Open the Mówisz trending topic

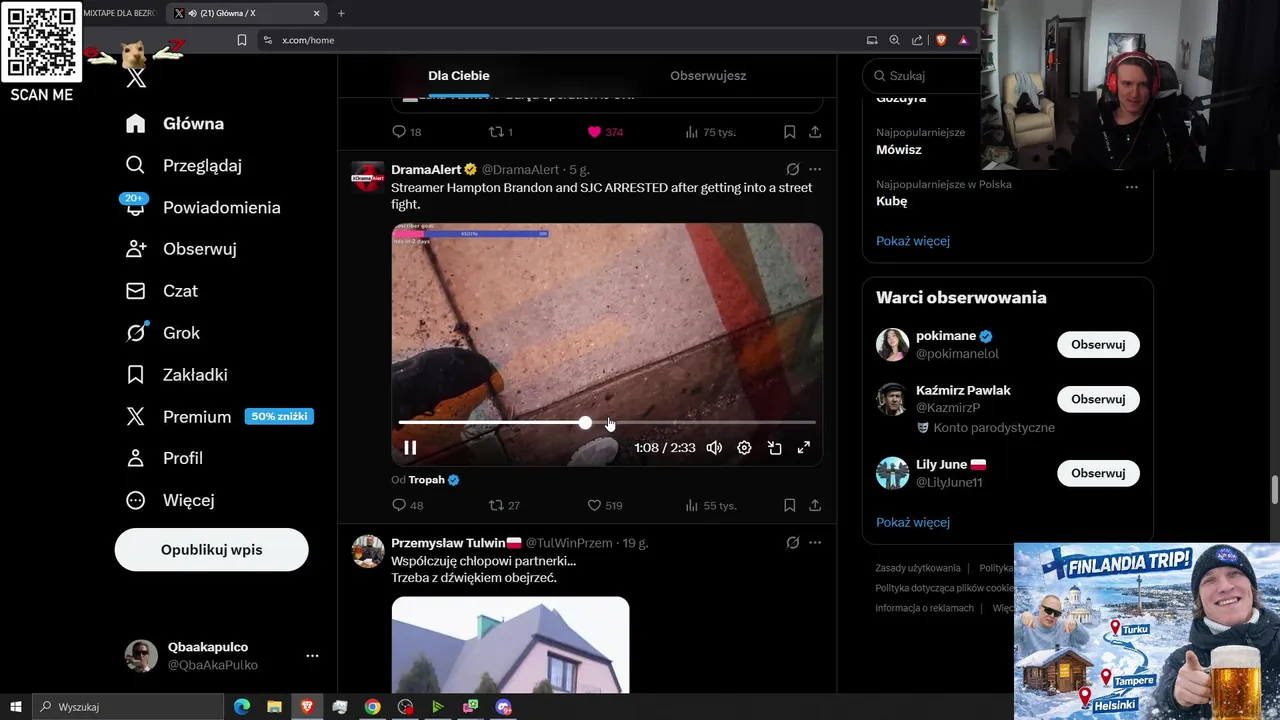click(899, 150)
